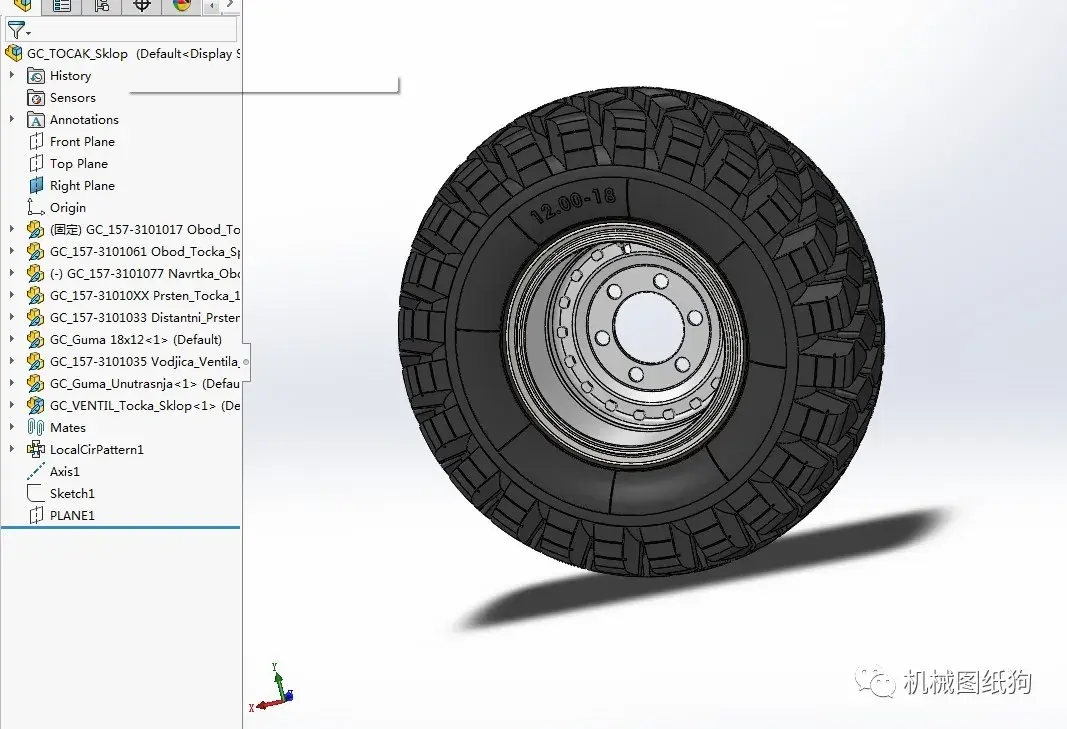This screenshot has height=729, width=1067.
Task: Select the GC_TOCAK_Sklop assembly root
Action: point(77,54)
